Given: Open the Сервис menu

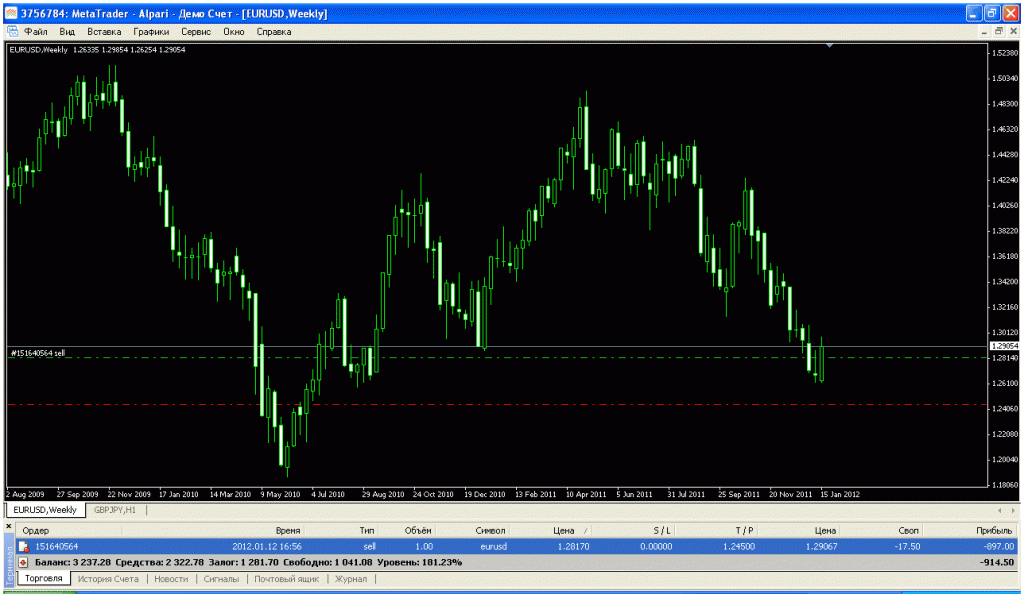Looking at the screenshot, I should tap(195, 32).
